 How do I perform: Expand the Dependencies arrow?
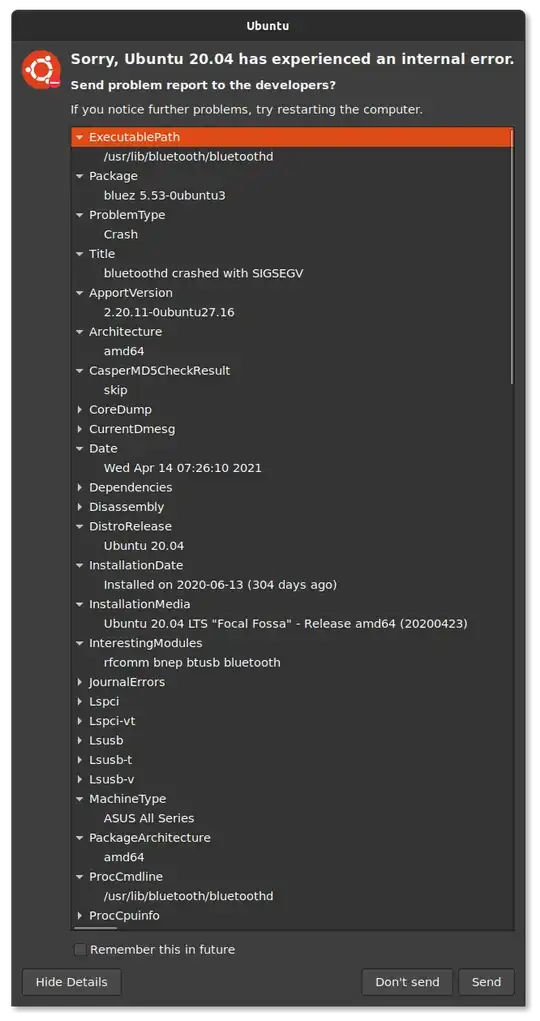79,487
